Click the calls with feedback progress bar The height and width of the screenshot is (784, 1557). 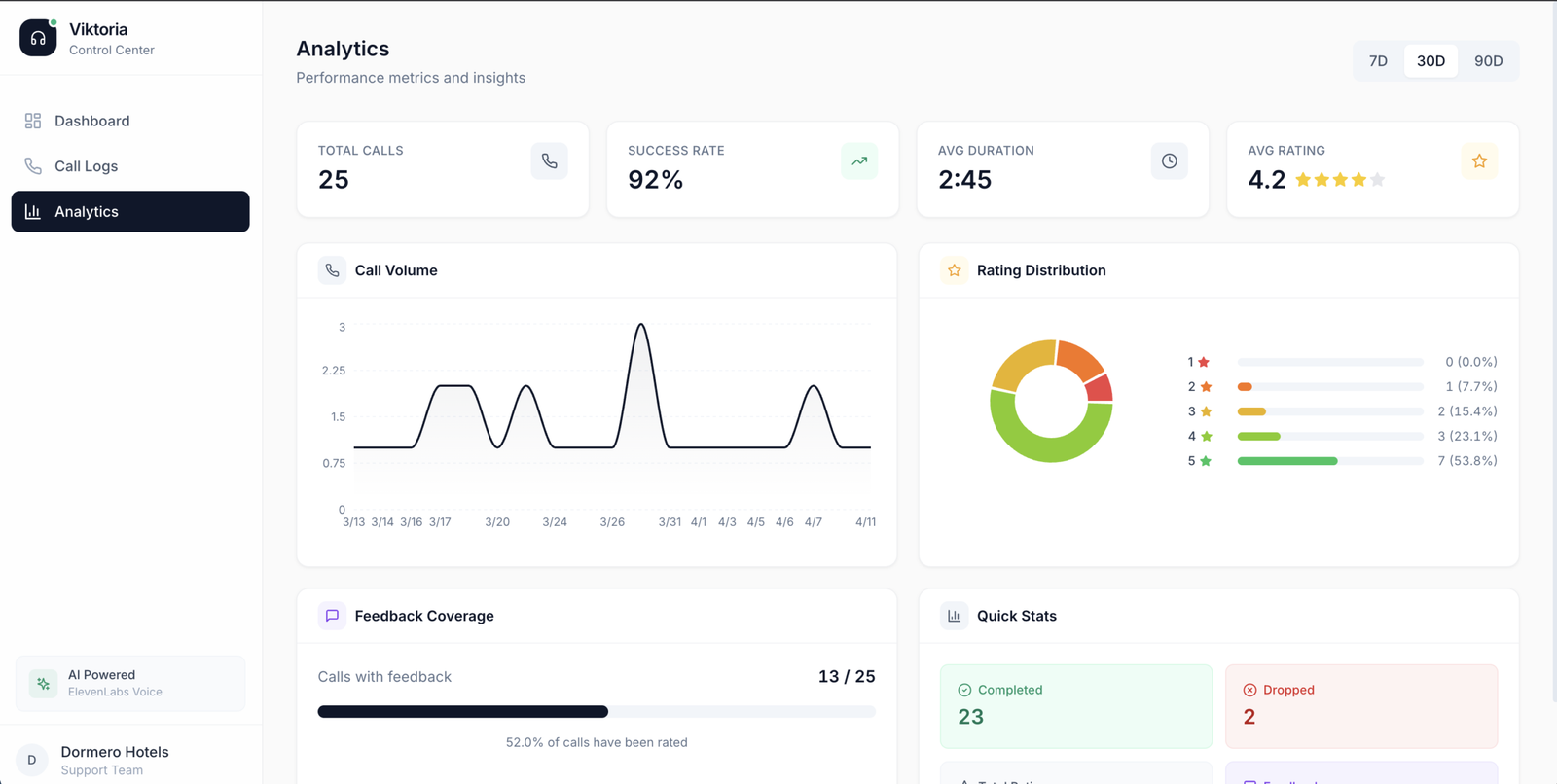(596, 712)
